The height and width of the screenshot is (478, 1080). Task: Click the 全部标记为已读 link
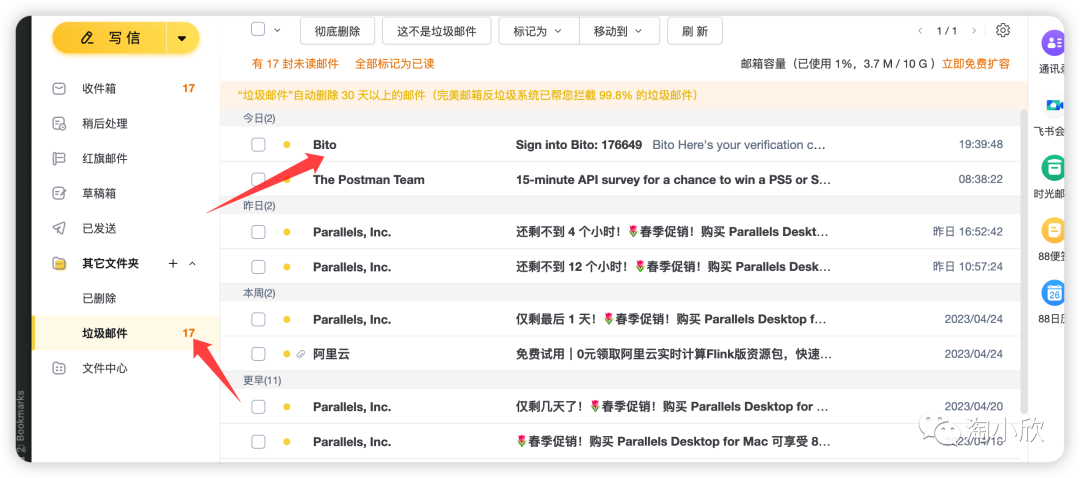point(395,64)
